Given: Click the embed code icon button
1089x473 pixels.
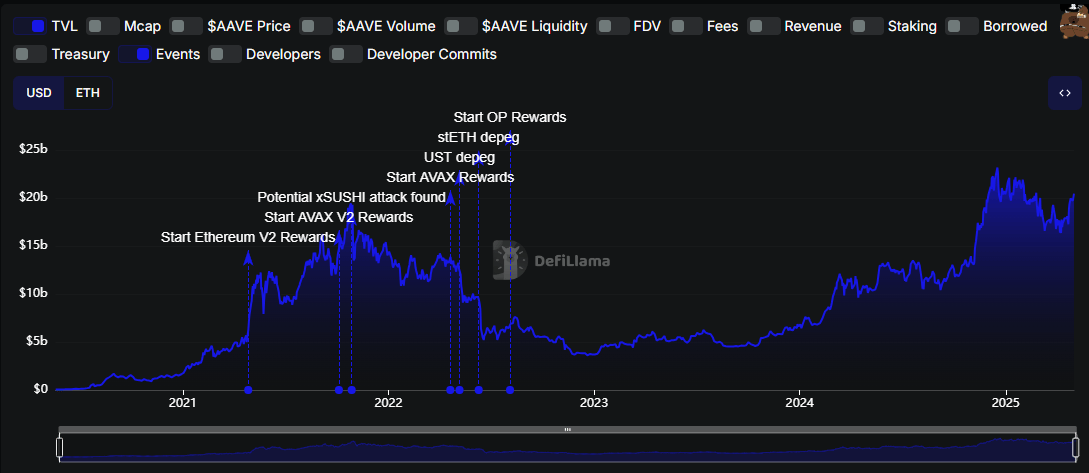Looking at the screenshot, I should 1064,93.
